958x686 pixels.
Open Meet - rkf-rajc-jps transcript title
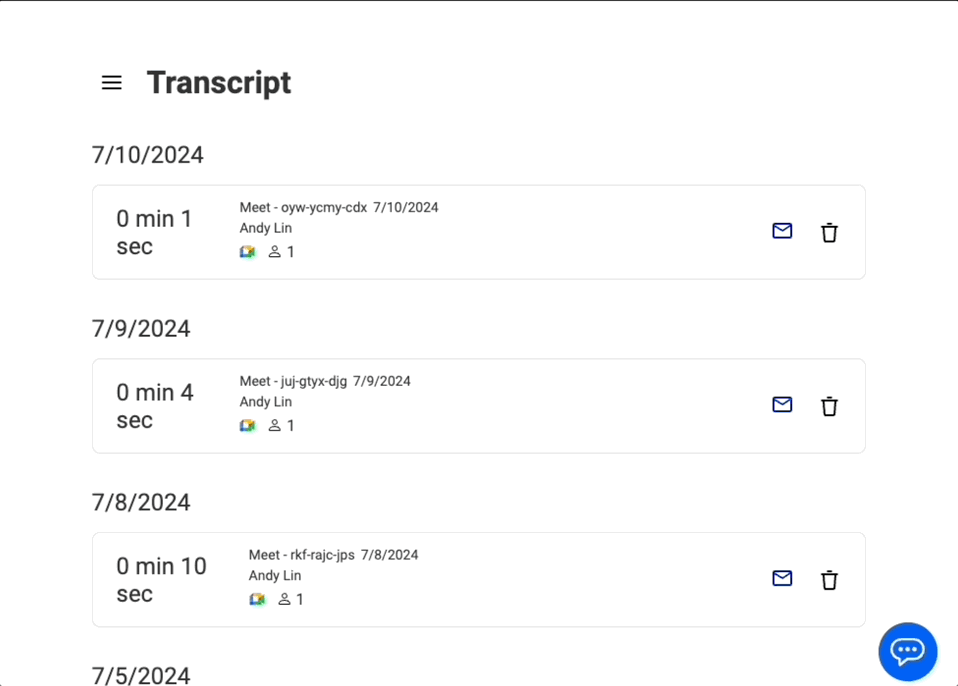[302, 555]
